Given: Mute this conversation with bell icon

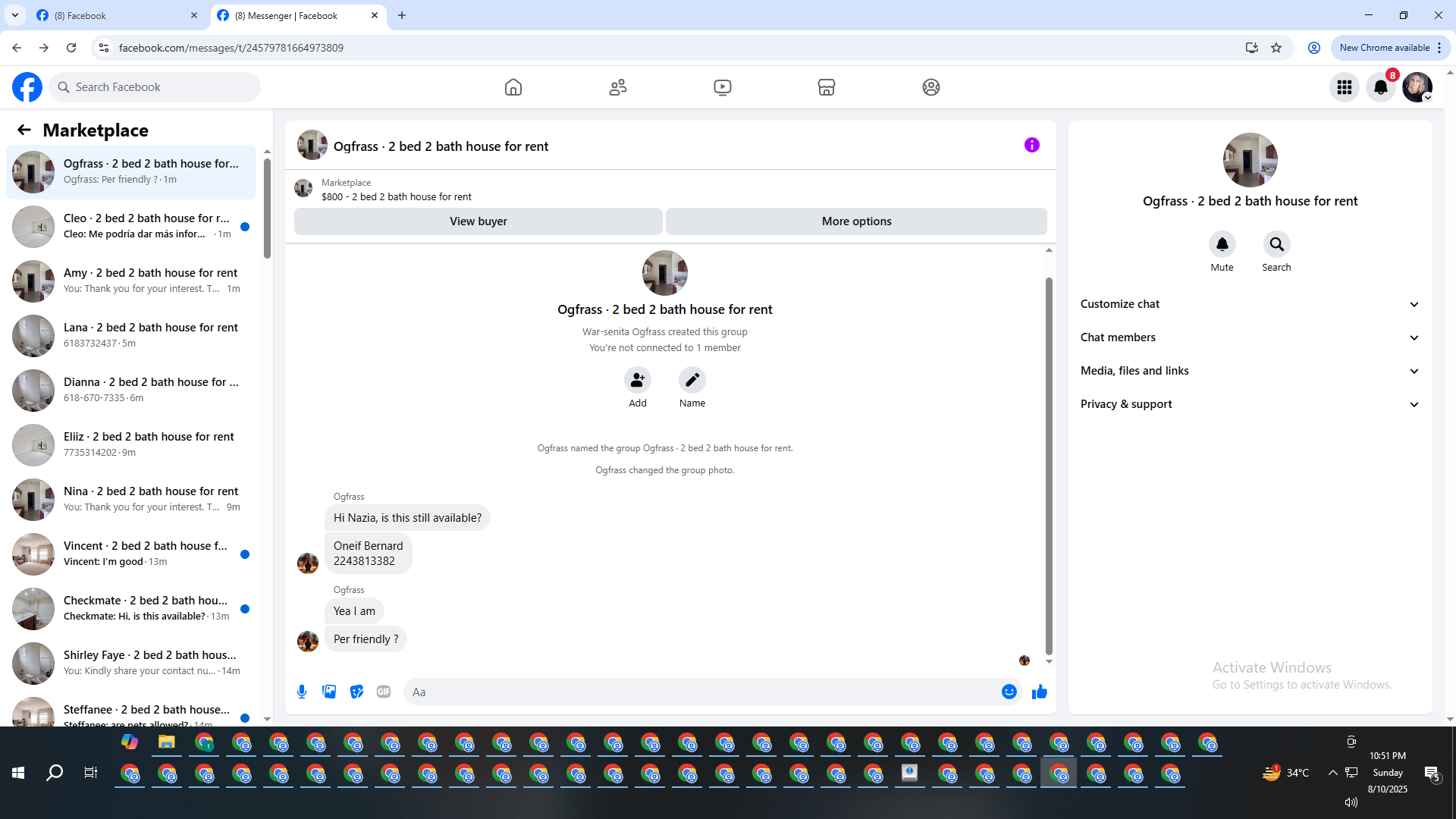Looking at the screenshot, I should click(x=1222, y=244).
